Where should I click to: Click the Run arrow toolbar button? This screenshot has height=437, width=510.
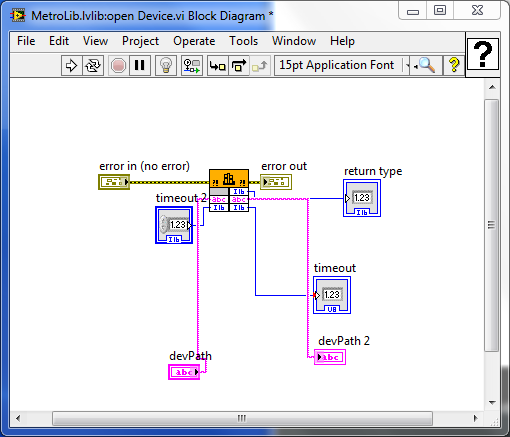(x=71, y=65)
